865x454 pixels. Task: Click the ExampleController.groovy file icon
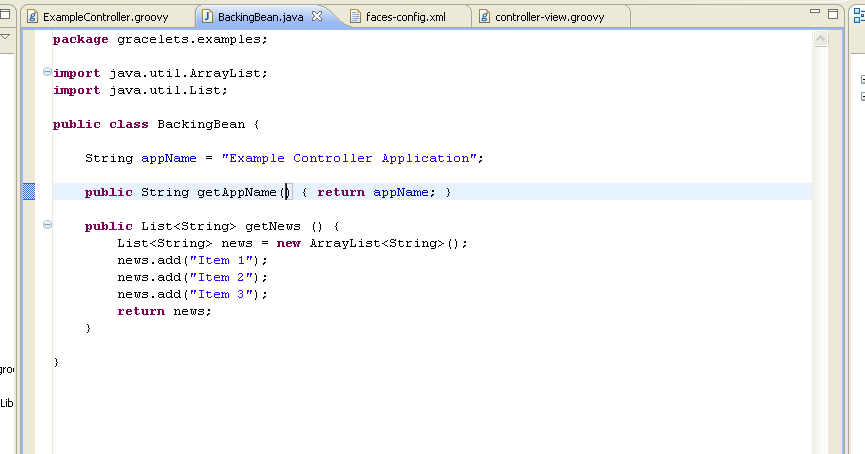coord(33,17)
